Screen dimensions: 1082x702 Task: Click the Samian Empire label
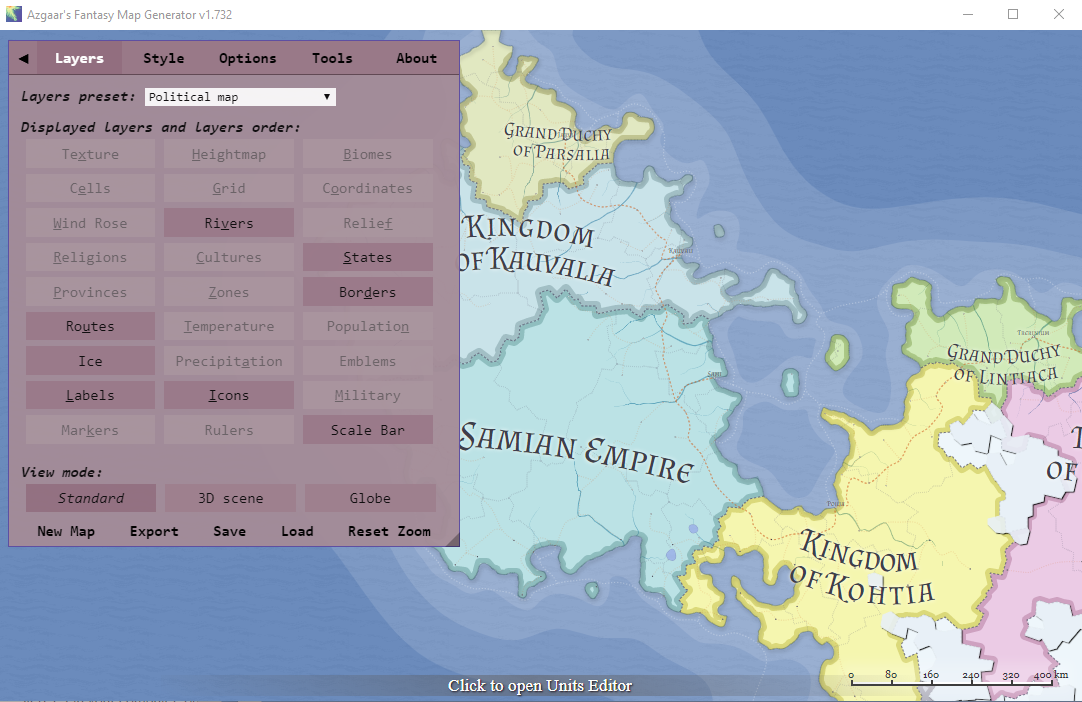click(576, 452)
